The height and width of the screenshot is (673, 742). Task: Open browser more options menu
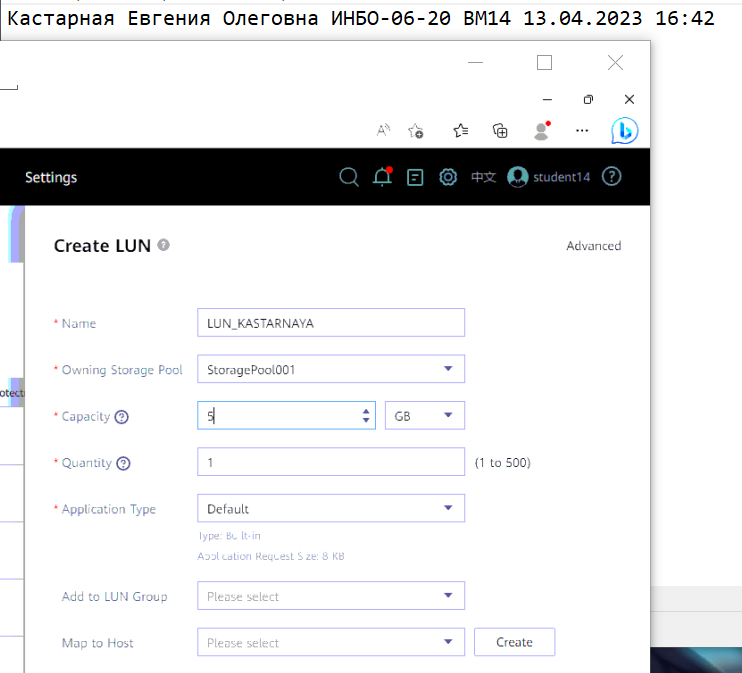(582, 131)
